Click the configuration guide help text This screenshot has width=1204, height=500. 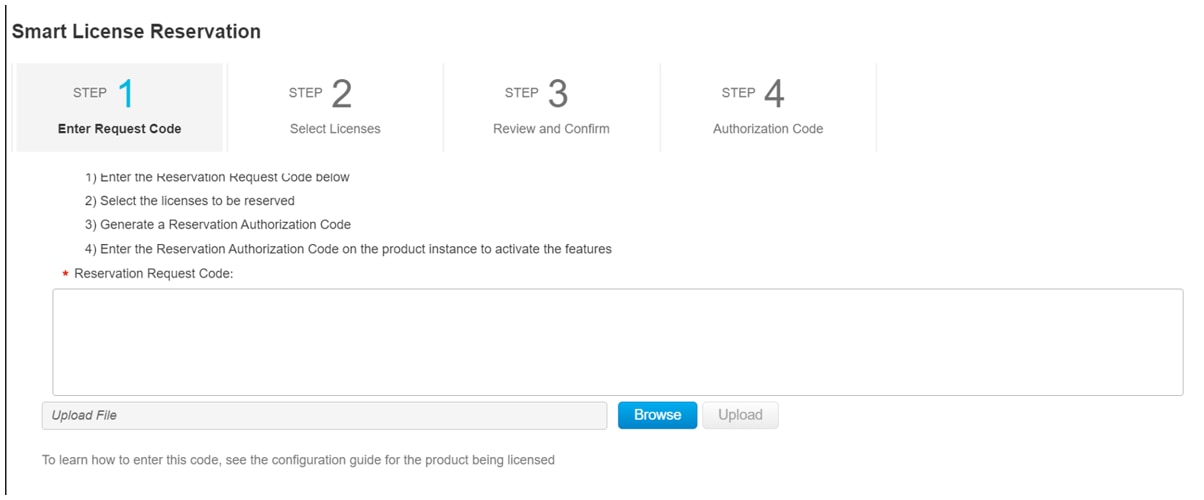coord(298,461)
